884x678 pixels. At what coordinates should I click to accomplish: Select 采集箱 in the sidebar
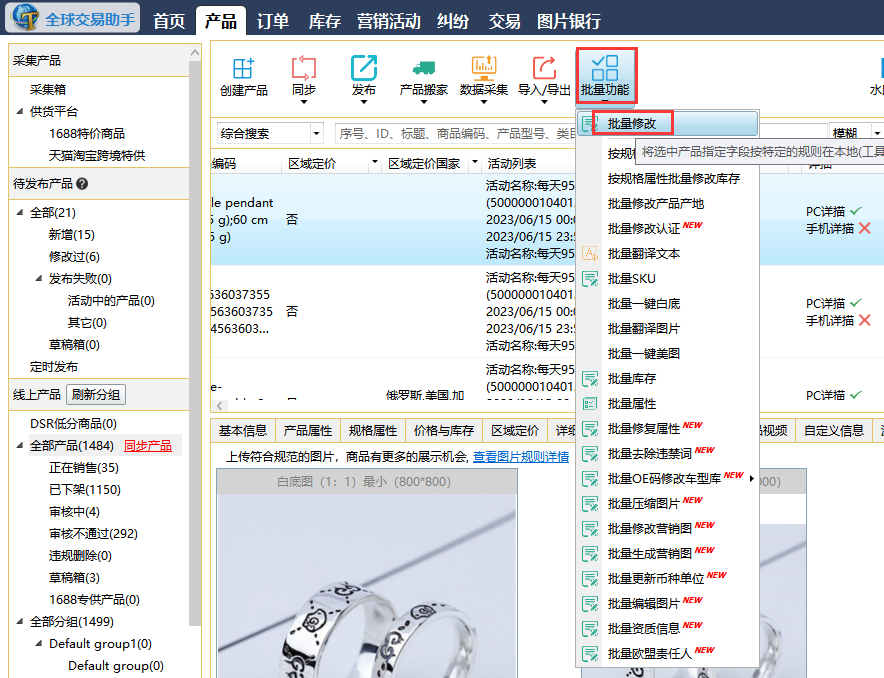(x=48, y=90)
